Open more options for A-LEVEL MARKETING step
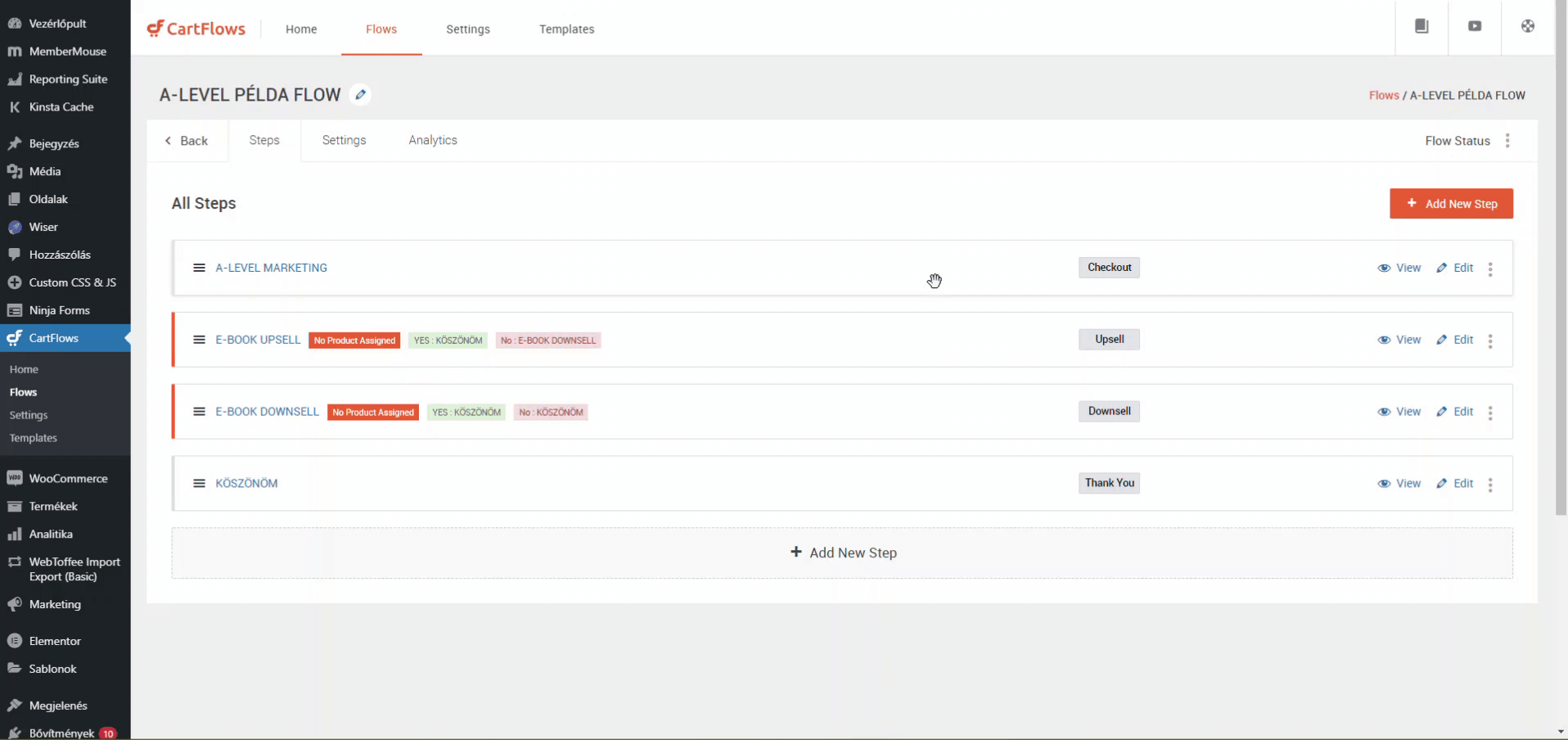The width and height of the screenshot is (1568, 740). click(x=1490, y=268)
